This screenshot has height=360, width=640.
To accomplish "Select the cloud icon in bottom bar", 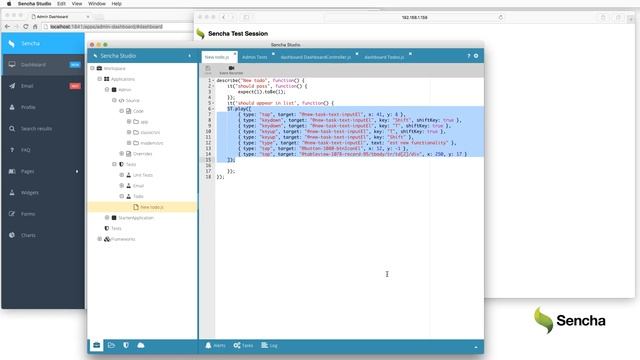I will click(x=141, y=345).
